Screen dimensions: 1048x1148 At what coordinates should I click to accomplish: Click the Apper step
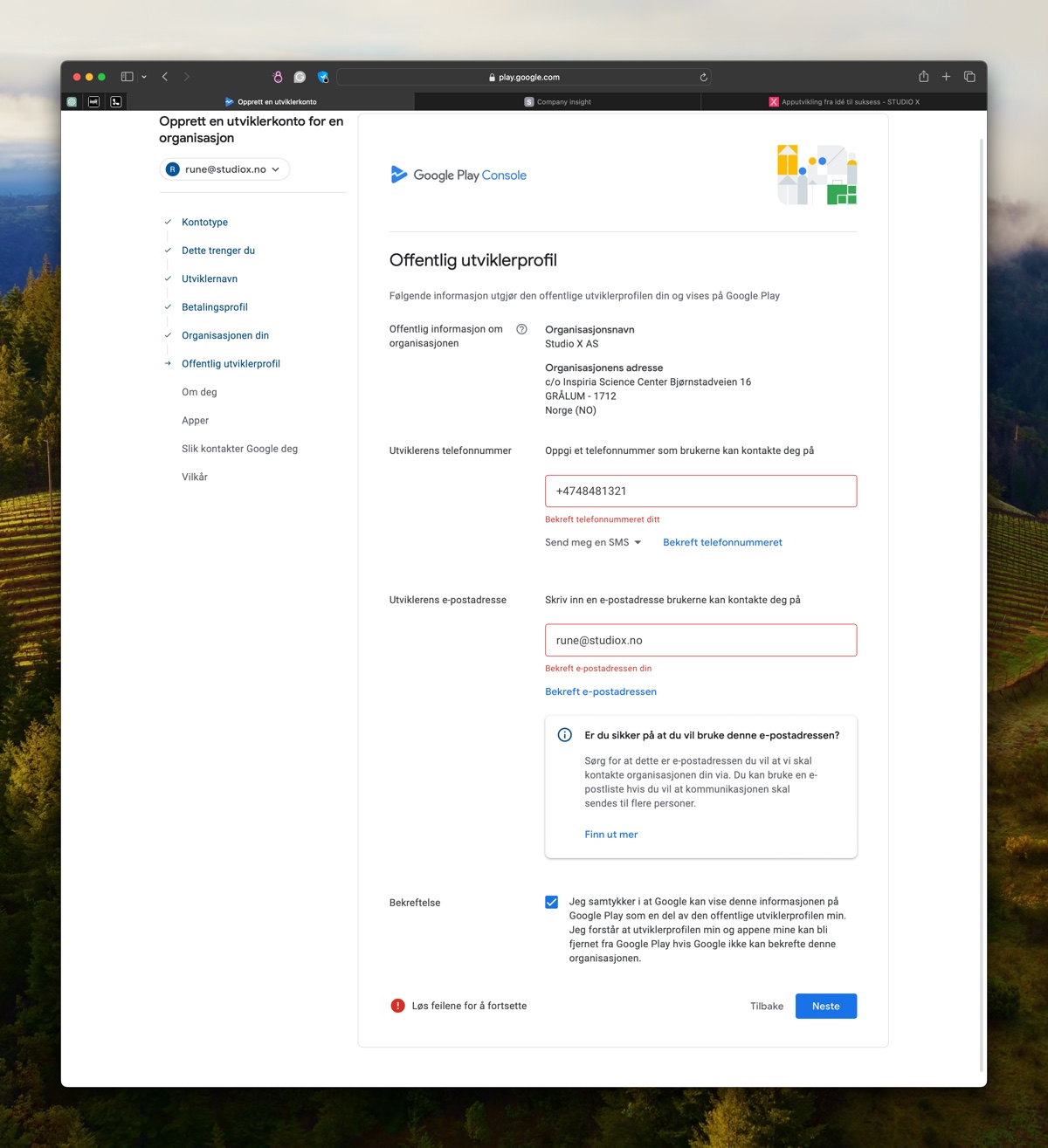(195, 421)
